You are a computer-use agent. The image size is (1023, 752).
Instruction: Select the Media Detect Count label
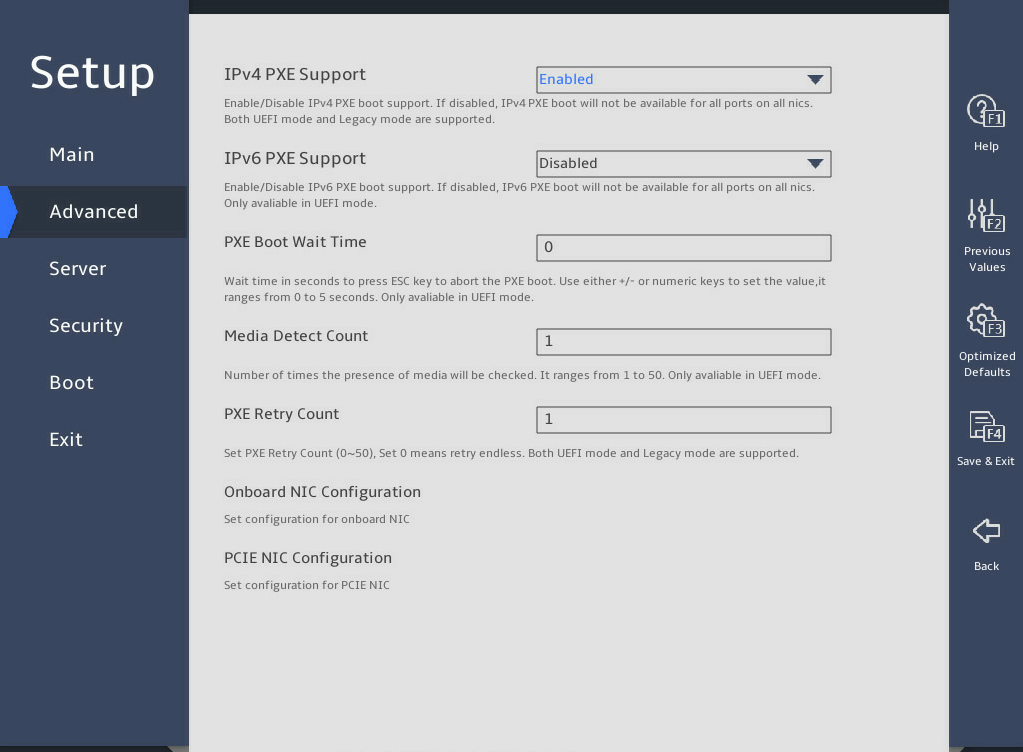click(296, 336)
